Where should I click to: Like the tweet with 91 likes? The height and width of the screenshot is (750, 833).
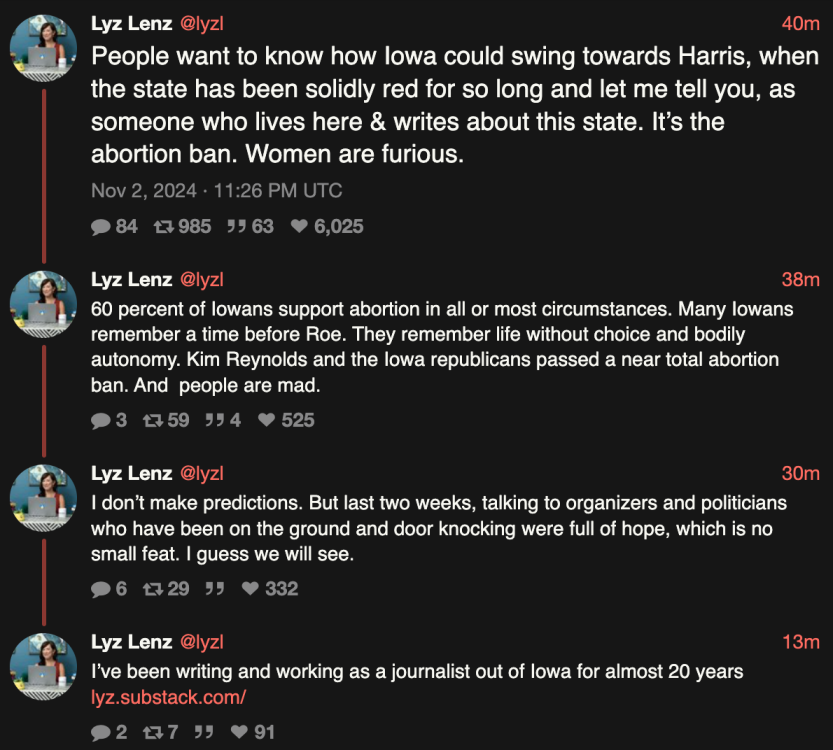coord(239,733)
